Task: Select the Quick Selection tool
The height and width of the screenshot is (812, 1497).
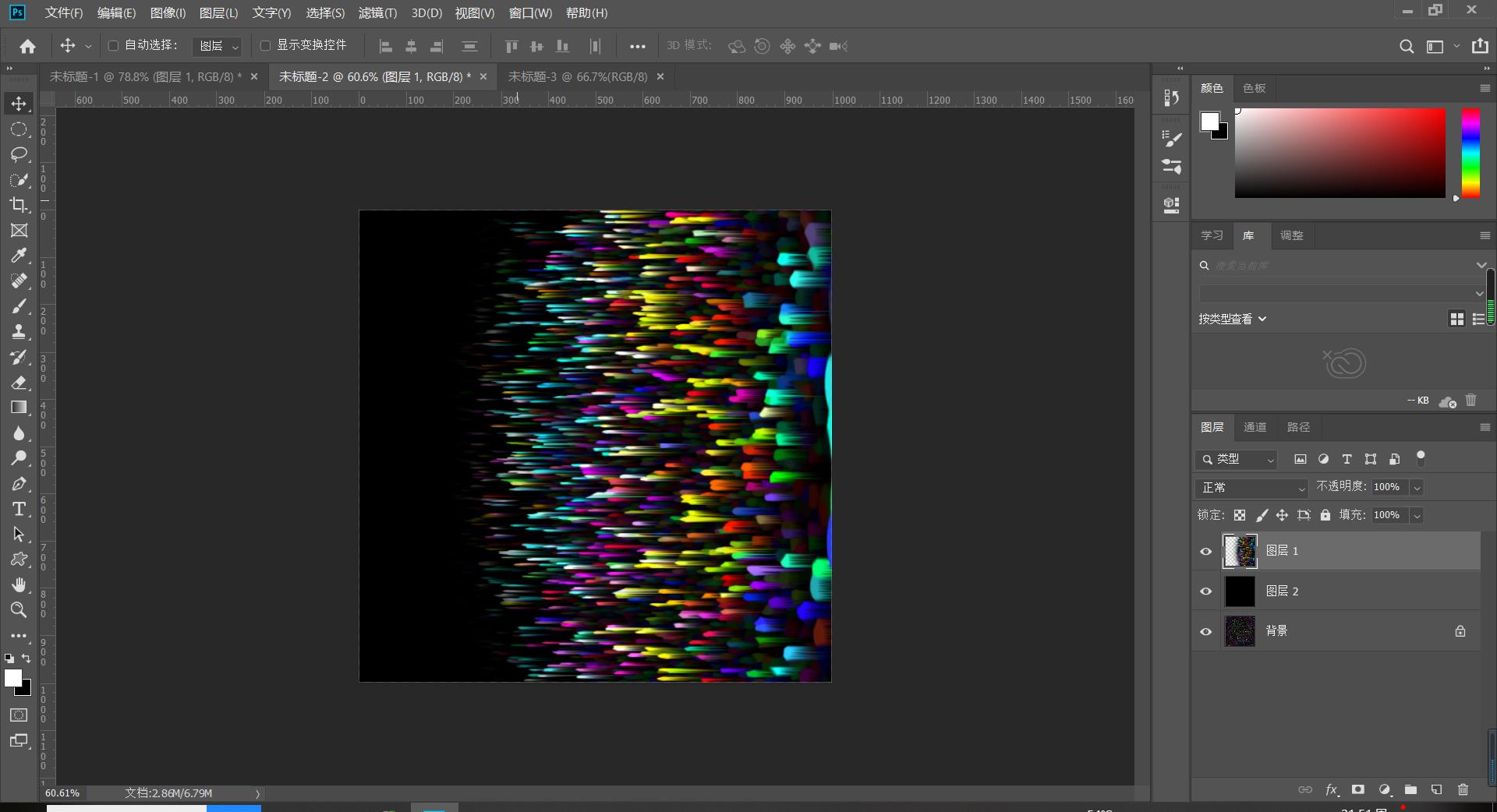Action: pyautogui.click(x=19, y=180)
